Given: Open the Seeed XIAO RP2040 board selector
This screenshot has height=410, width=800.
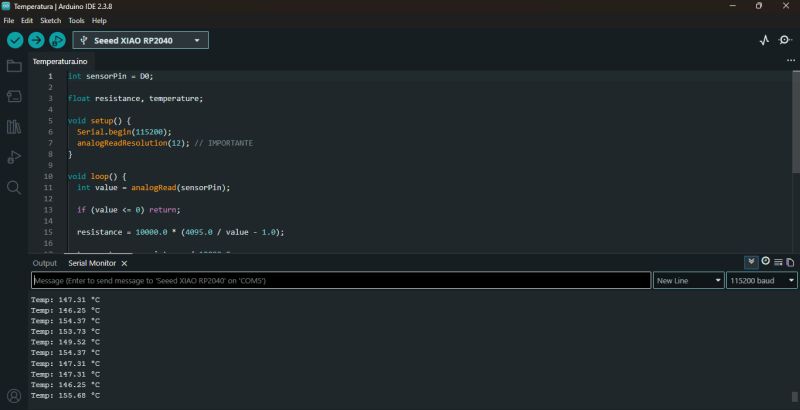Looking at the screenshot, I should click(140, 40).
